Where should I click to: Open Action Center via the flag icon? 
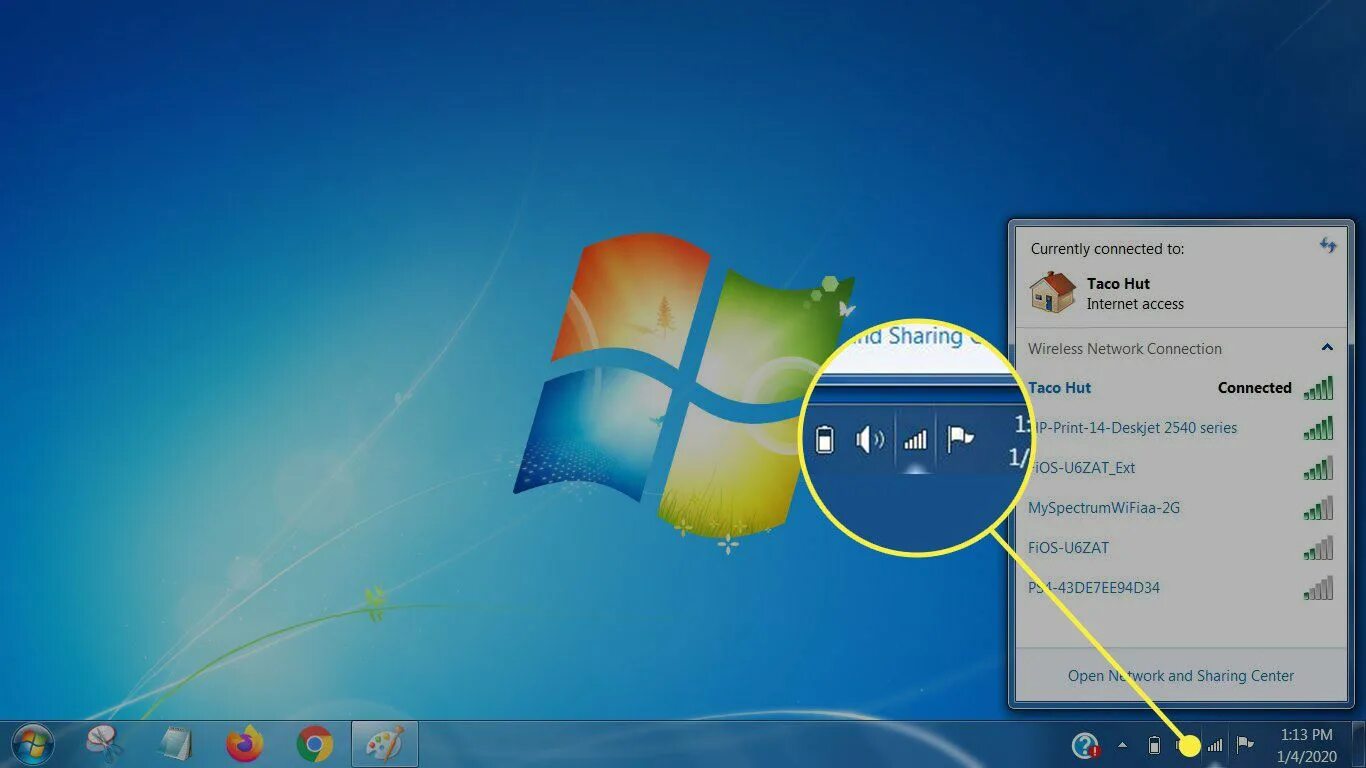coord(1244,745)
